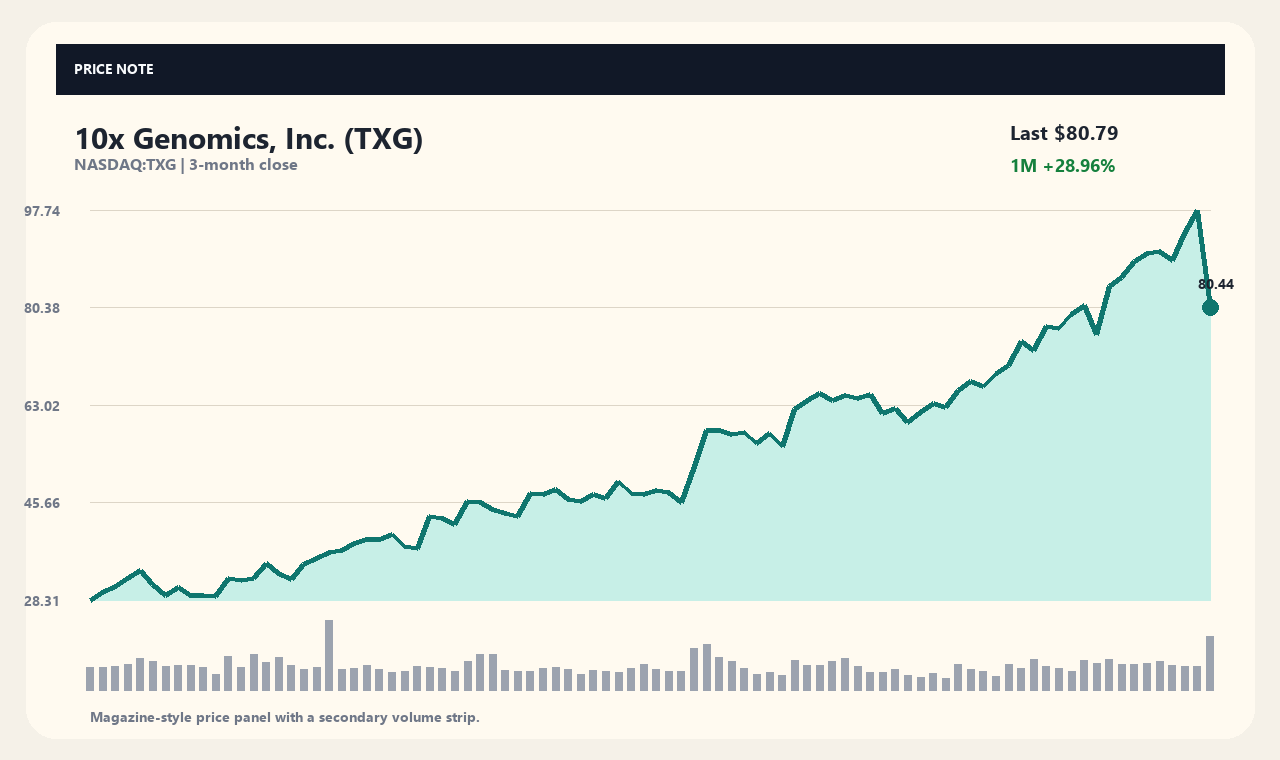Click the 28.31 y-axis label

(42, 601)
